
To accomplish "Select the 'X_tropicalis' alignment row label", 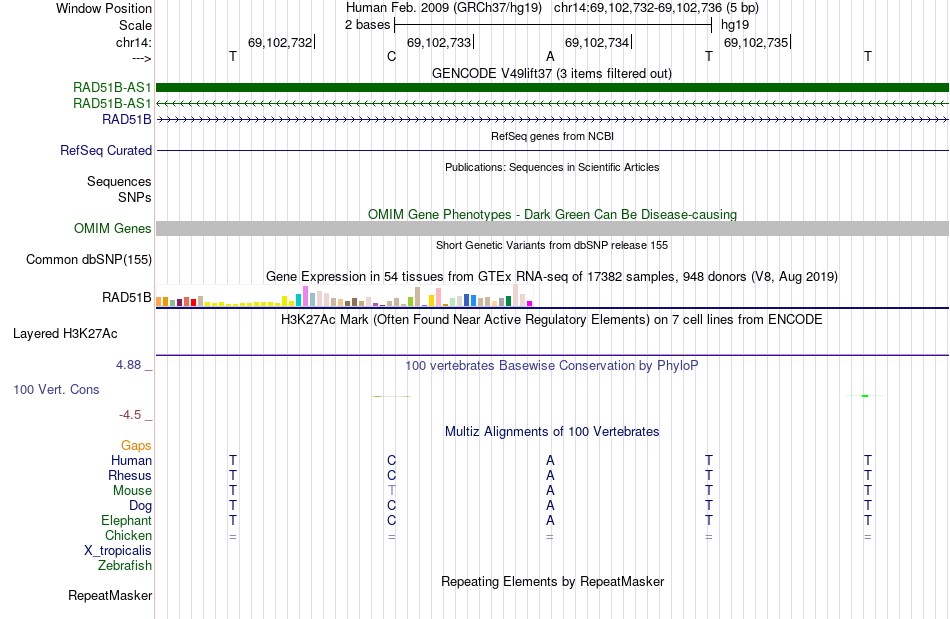I will pyautogui.click(x=118, y=551).
